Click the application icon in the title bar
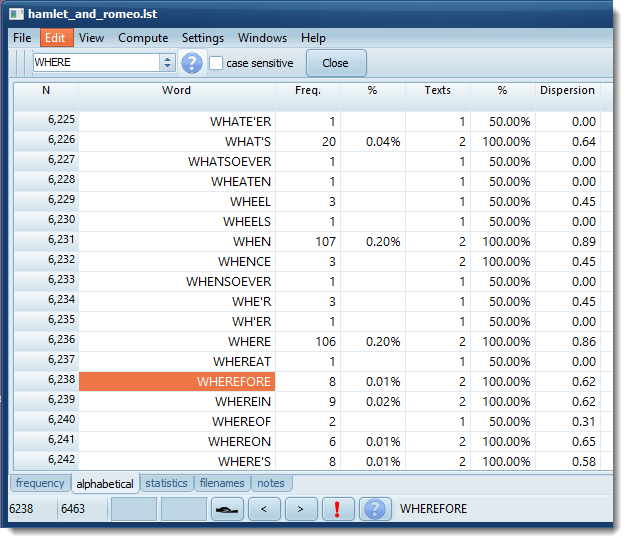The image size is (628, 543). [17, 14]
